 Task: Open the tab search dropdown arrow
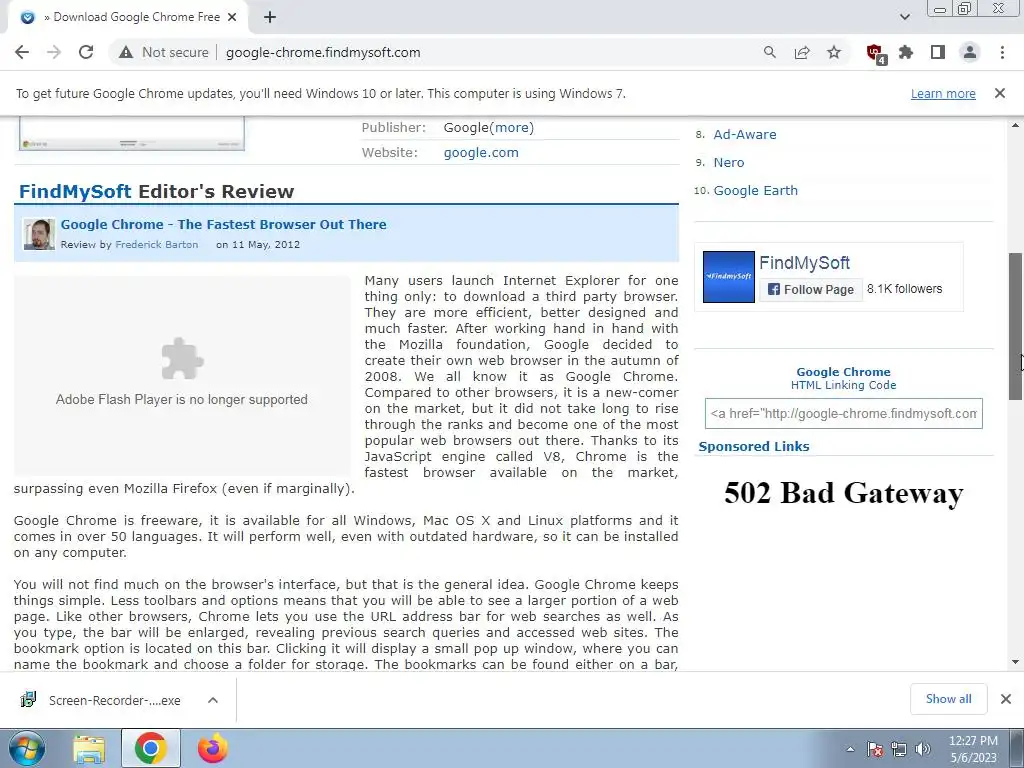coord(904,18)
